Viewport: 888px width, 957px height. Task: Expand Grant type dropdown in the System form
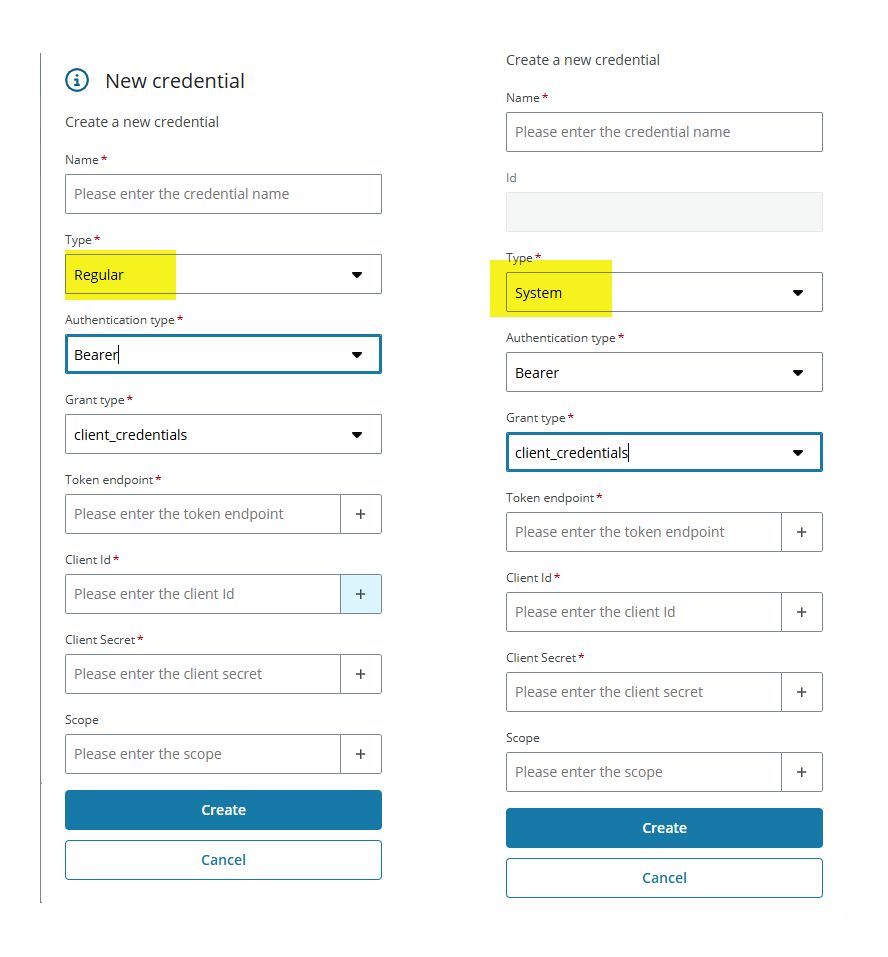coord(664,452)
